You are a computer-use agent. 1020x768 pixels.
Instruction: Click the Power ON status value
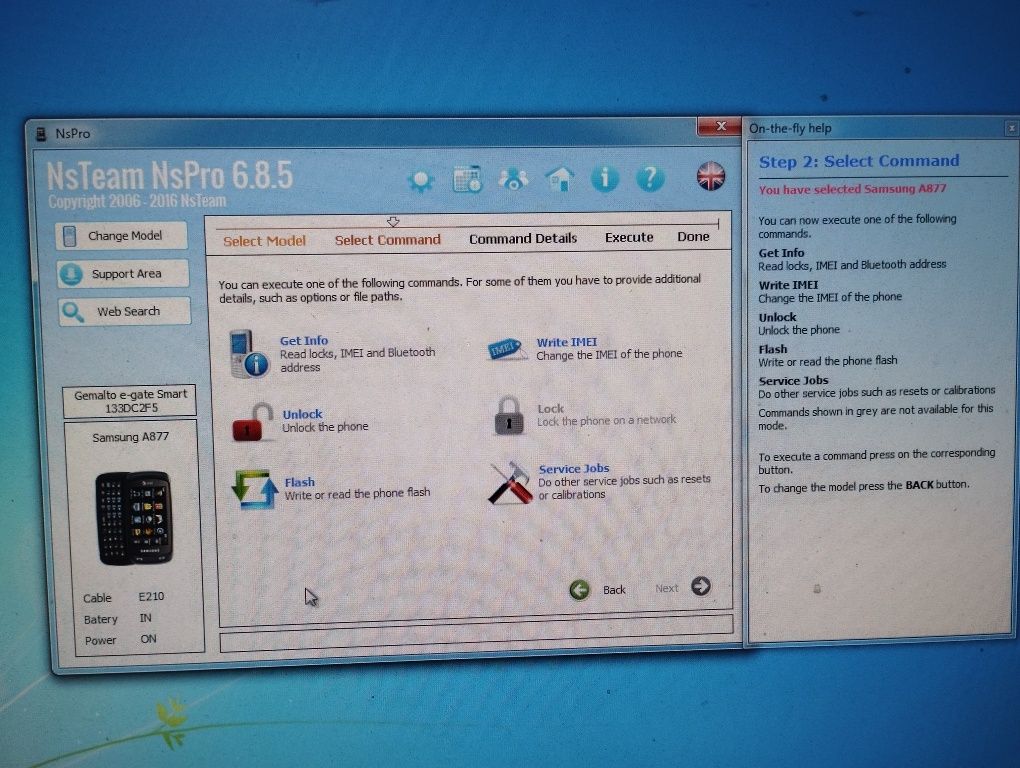coord(148,639)
